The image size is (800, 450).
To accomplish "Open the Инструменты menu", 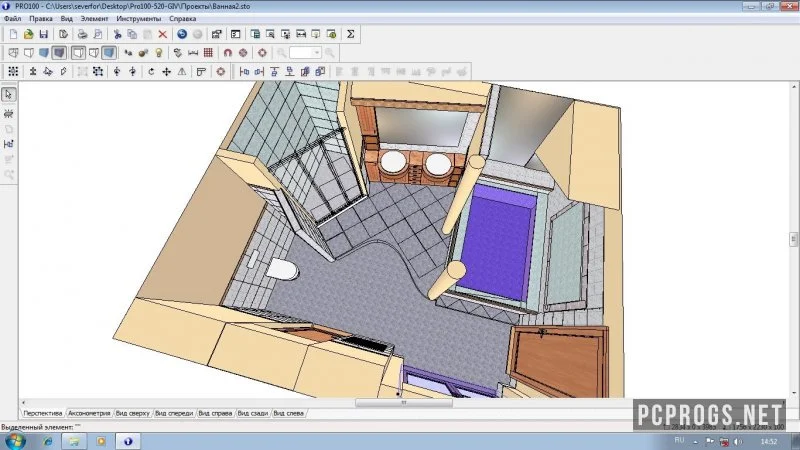I will [138, 18].
